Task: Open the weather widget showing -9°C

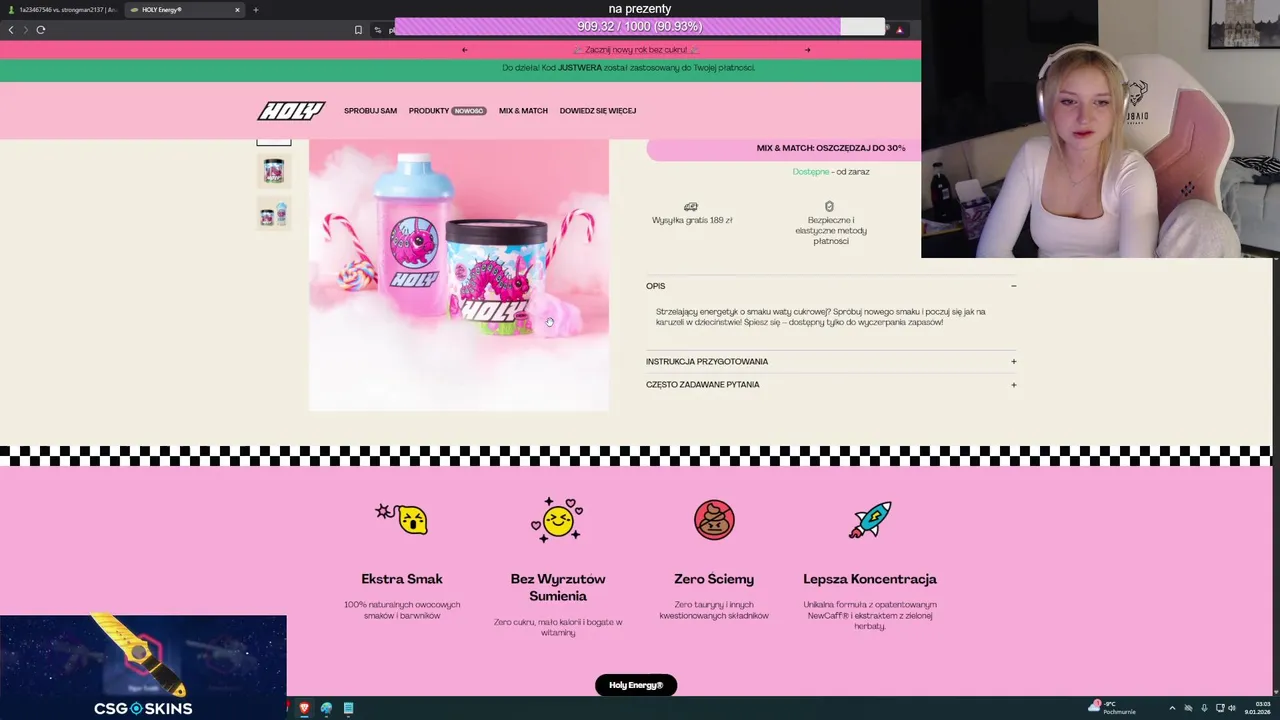Action: point(1113,708)
